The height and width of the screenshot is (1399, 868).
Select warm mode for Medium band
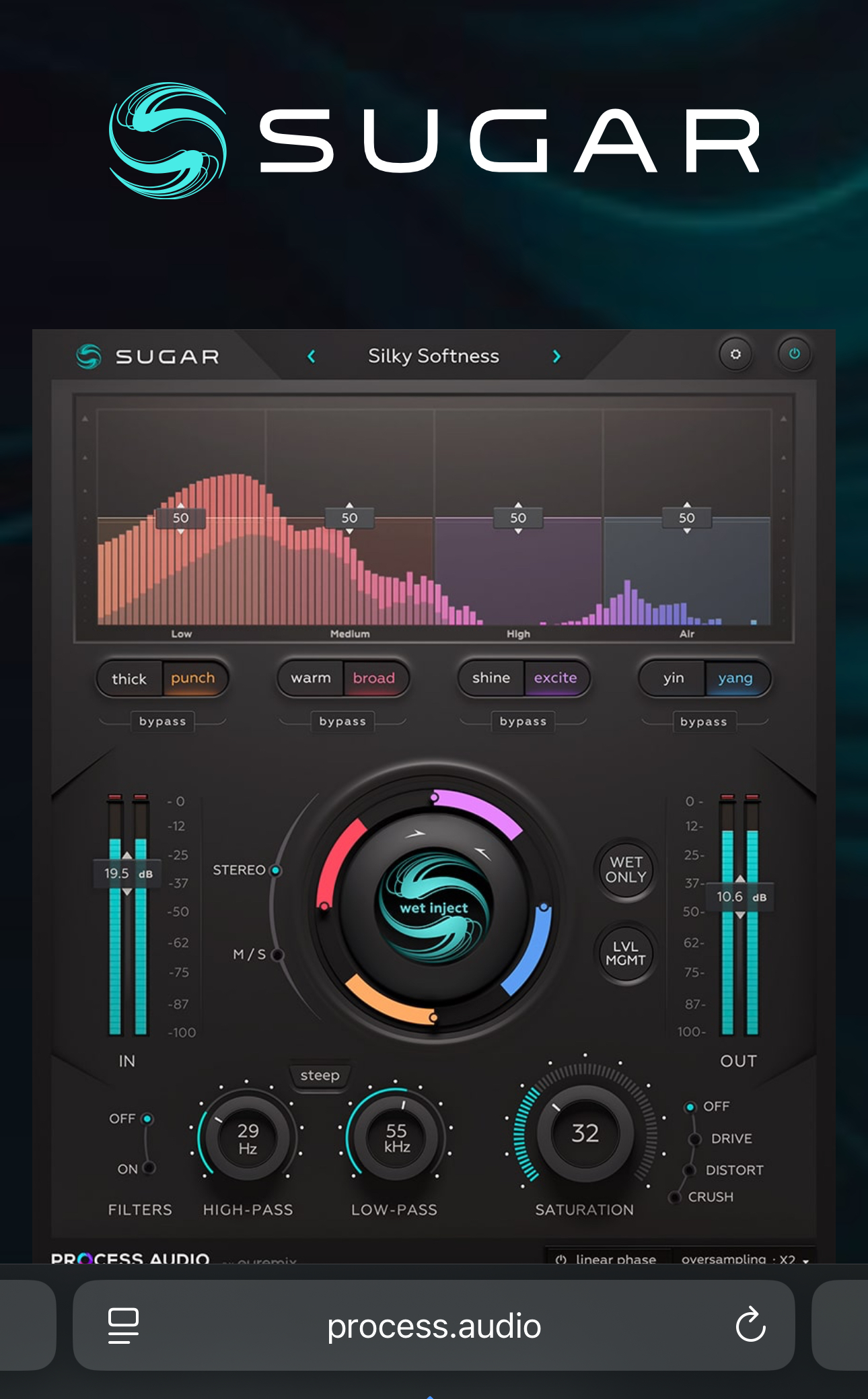click(311, 678)
